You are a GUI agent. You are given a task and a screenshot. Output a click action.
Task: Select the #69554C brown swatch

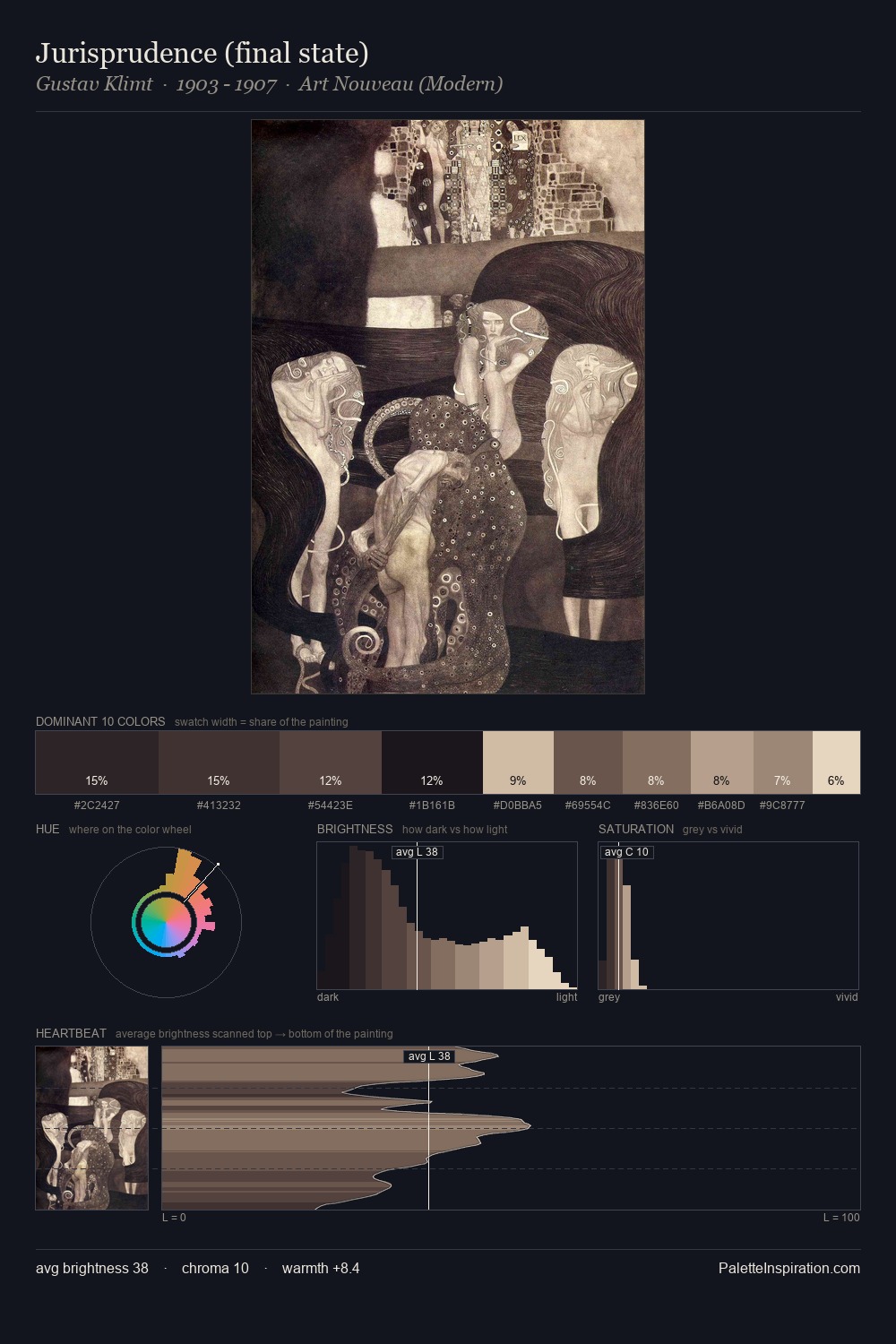(588, 762)
